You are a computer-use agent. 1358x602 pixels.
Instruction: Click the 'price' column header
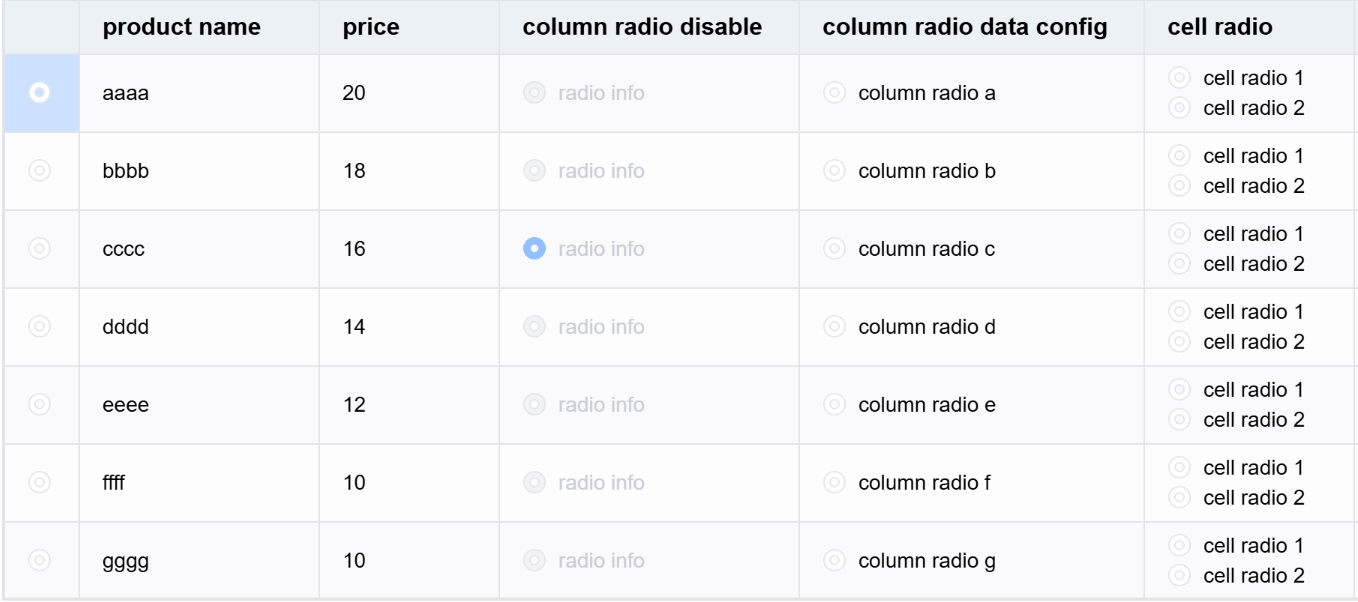pos(371,27)
